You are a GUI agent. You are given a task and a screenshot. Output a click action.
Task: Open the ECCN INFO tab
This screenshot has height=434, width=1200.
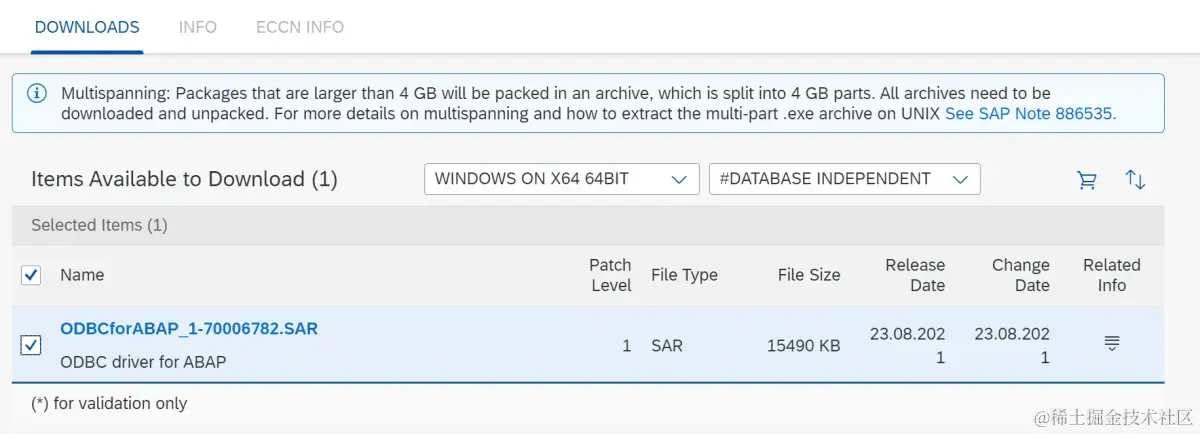point(299,27)
